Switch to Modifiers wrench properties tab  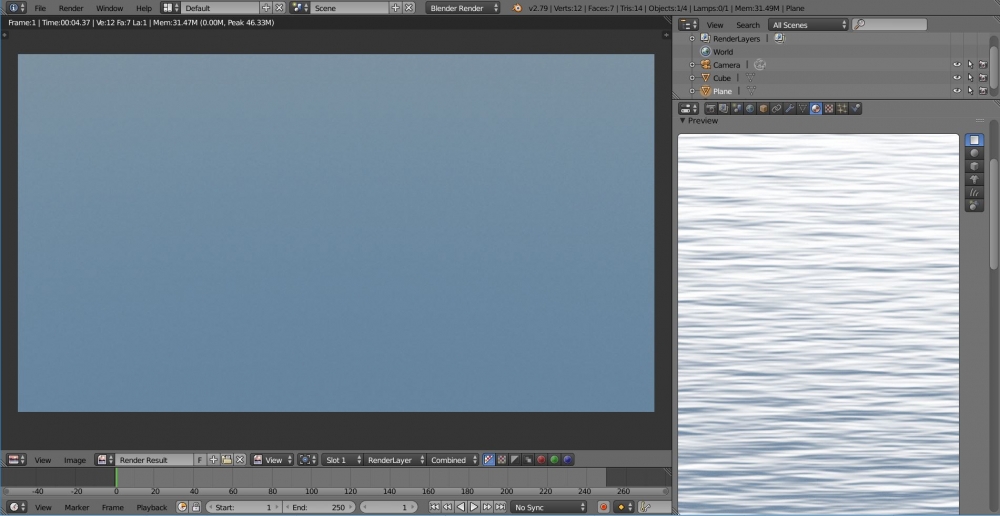click(x=790, y=108)
